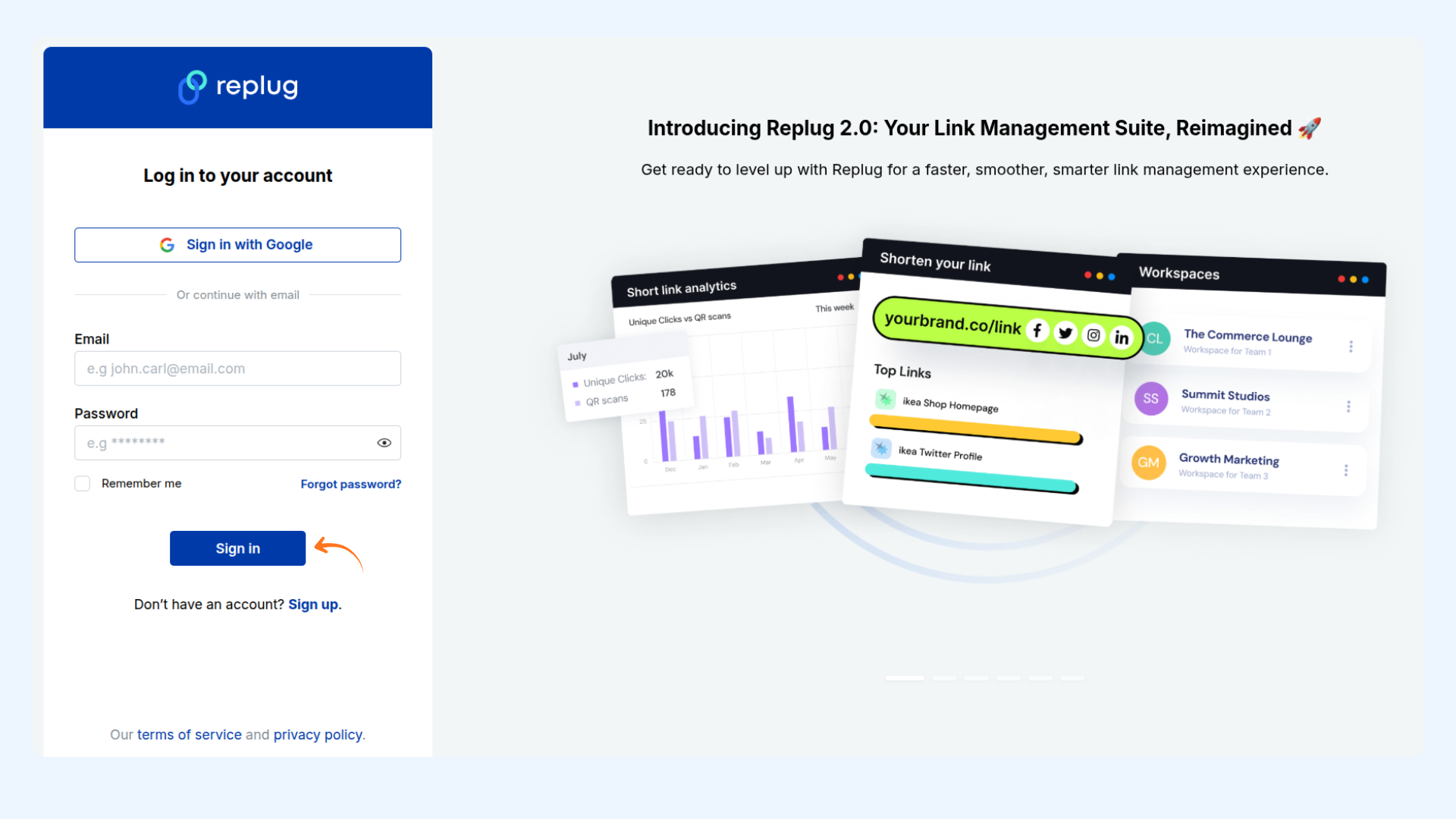Click the blue Sign in button
The image size is (1456, 819).
(237, 548)
